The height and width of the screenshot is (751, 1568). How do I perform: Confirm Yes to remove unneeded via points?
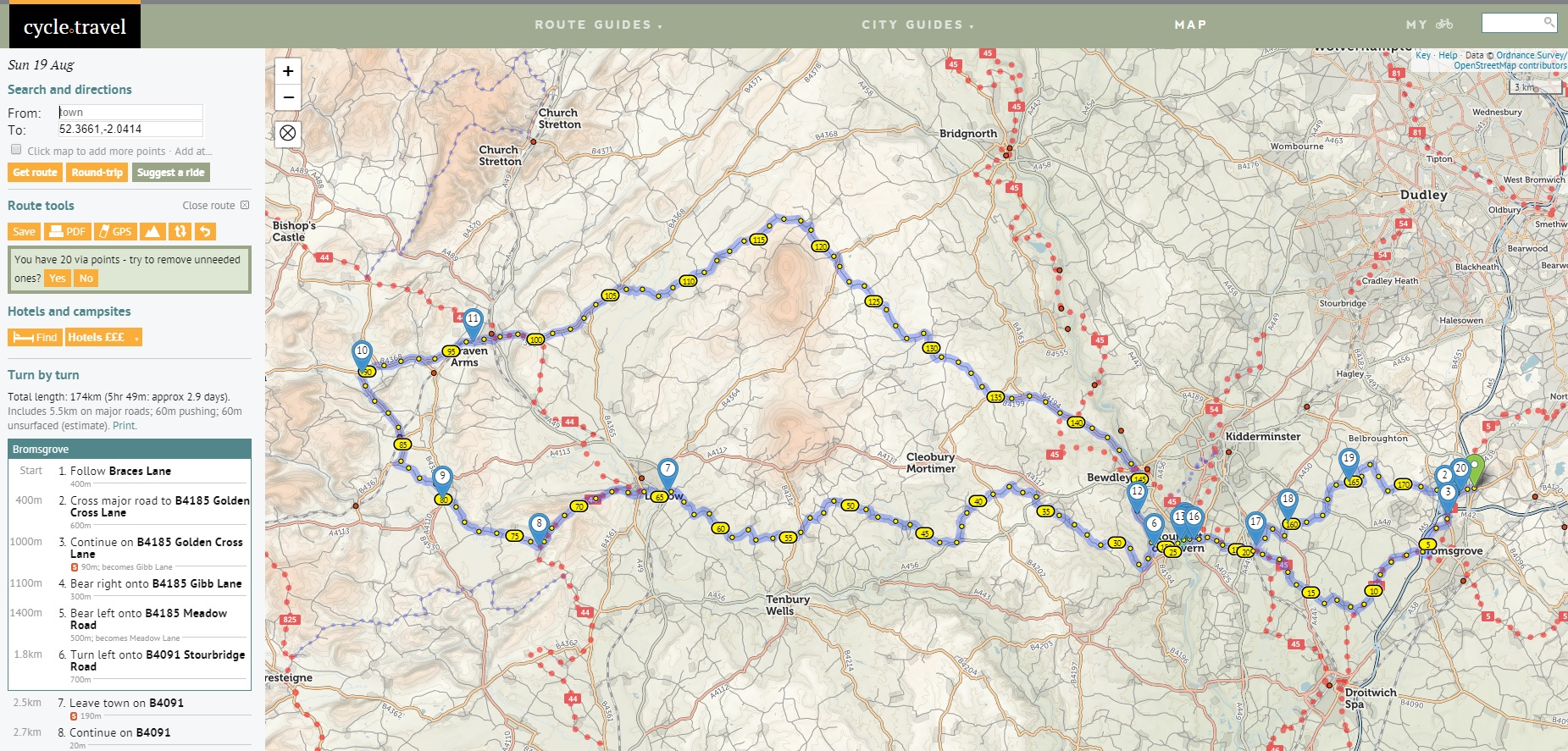[57, 278]
